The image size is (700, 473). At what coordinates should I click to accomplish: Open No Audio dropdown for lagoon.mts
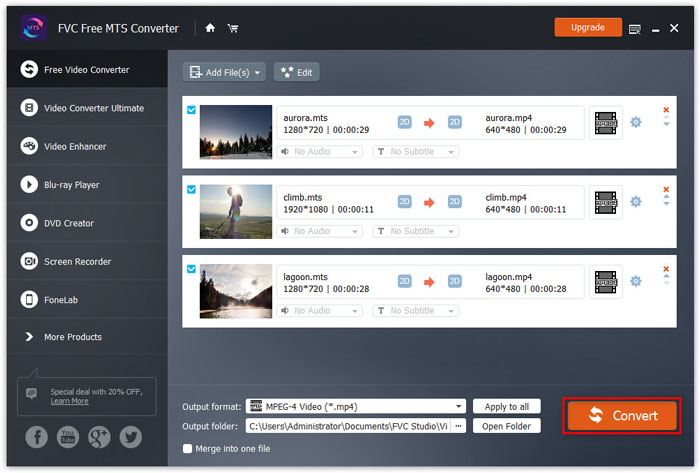point(320,311)
